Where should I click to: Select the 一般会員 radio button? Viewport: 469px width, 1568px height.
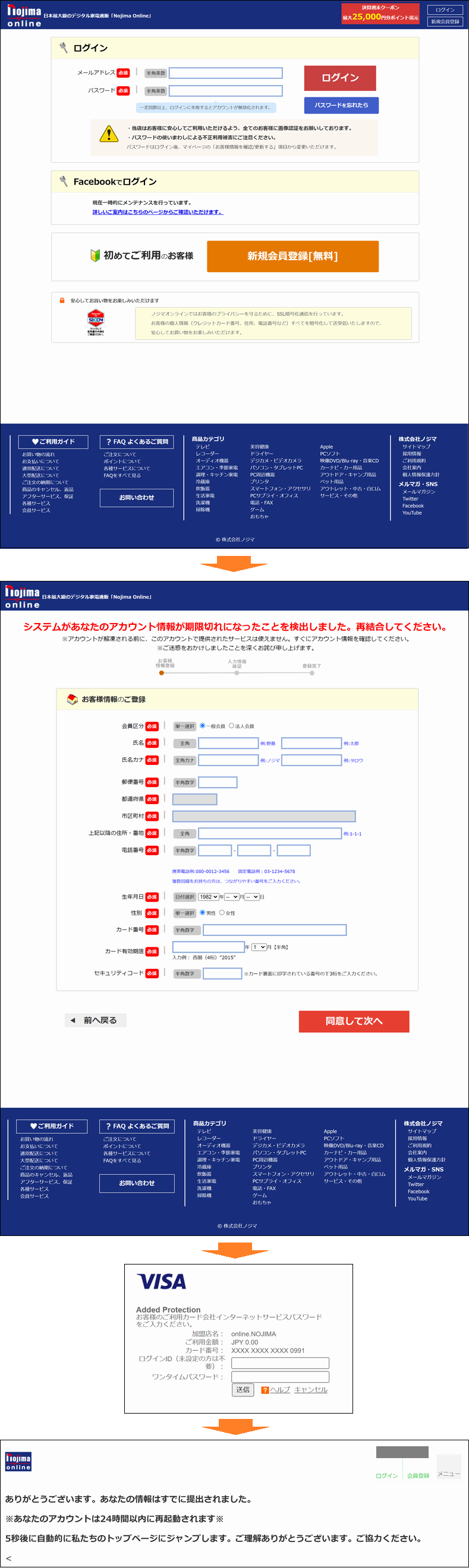(x=202, y=726)
